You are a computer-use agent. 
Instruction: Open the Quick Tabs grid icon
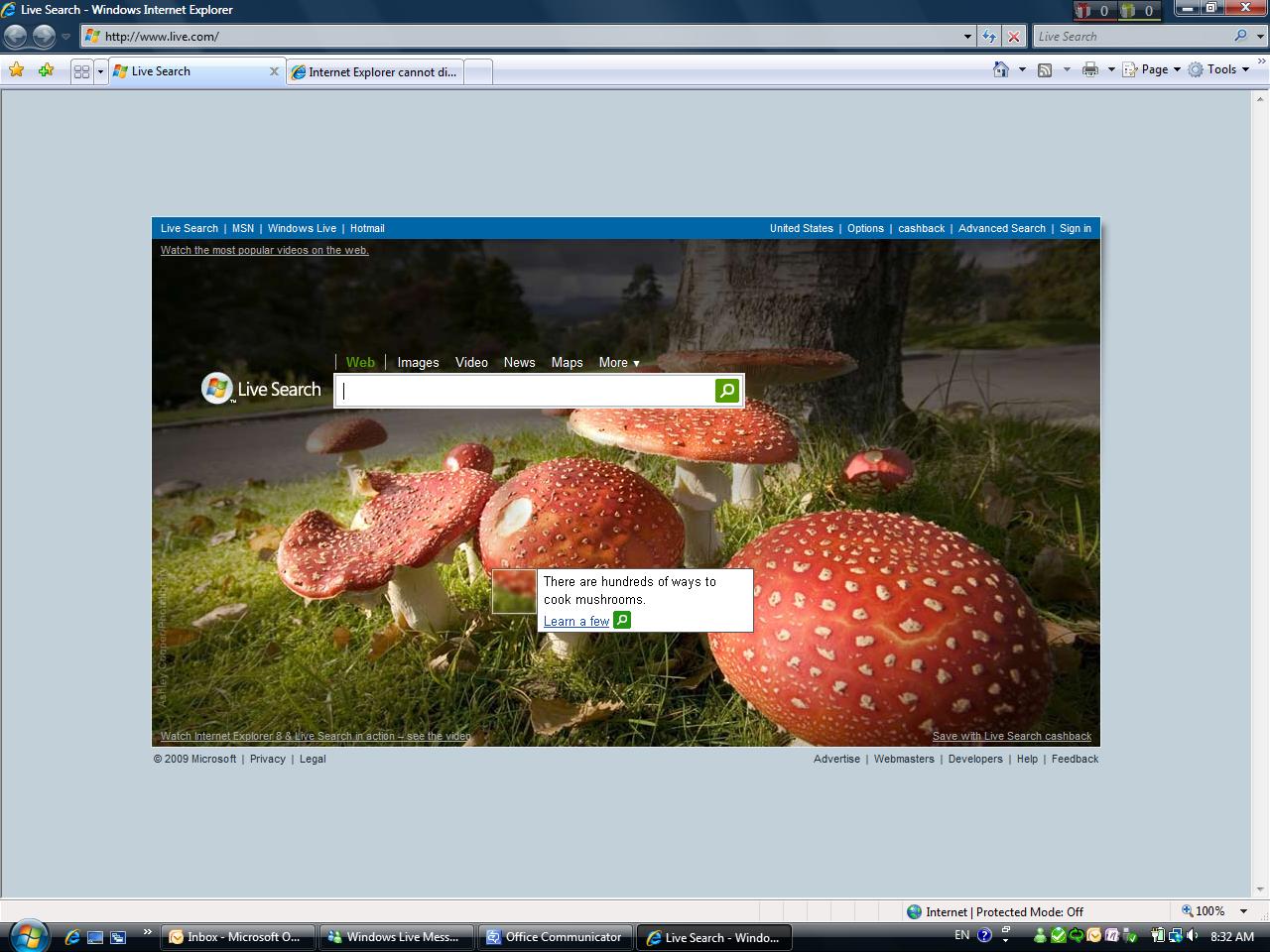tap(82, 71)
